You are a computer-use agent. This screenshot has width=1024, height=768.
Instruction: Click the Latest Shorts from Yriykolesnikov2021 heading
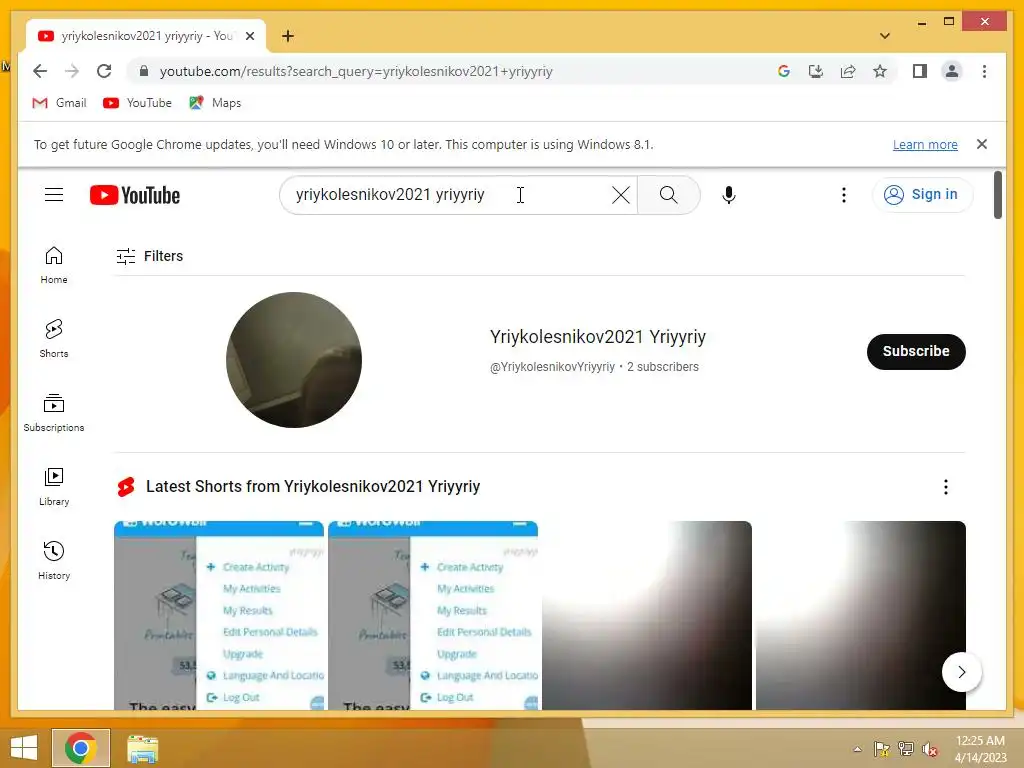pos(313,487)
